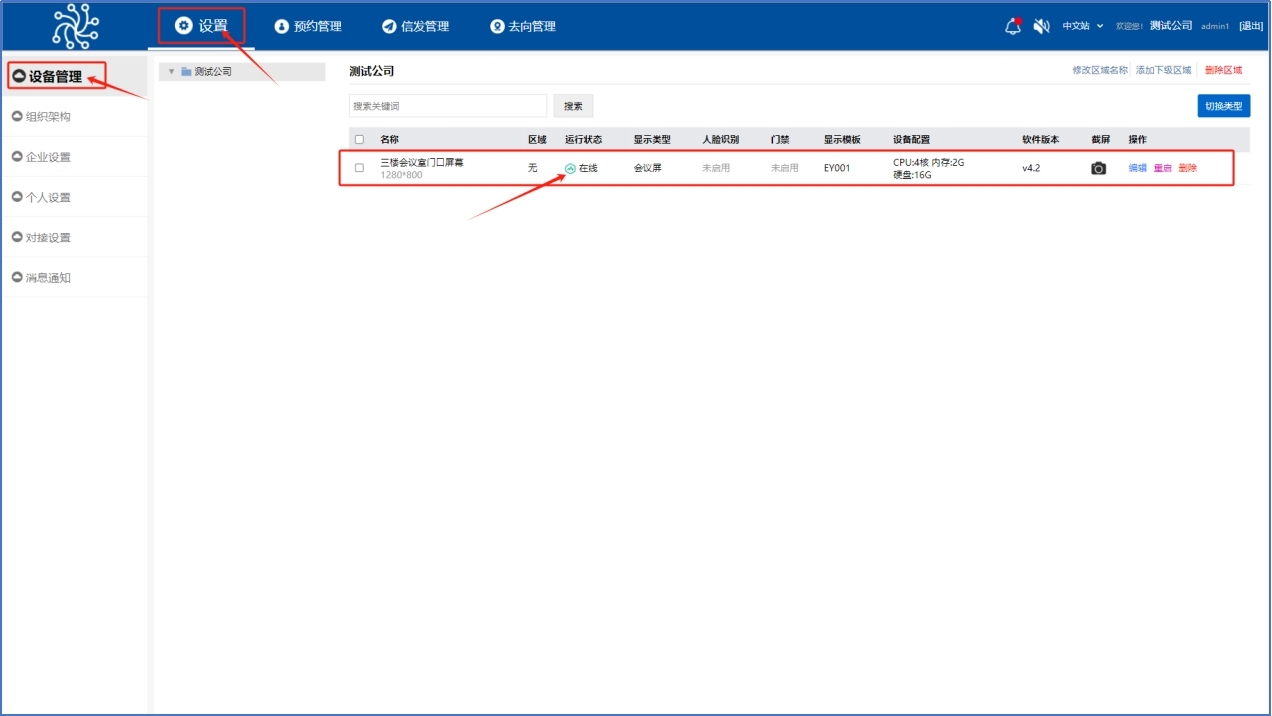The width and height of the screenshot is (1272, 716).
Task: Select 组织架构 in the left sidebar
Action: click(45, 116)
